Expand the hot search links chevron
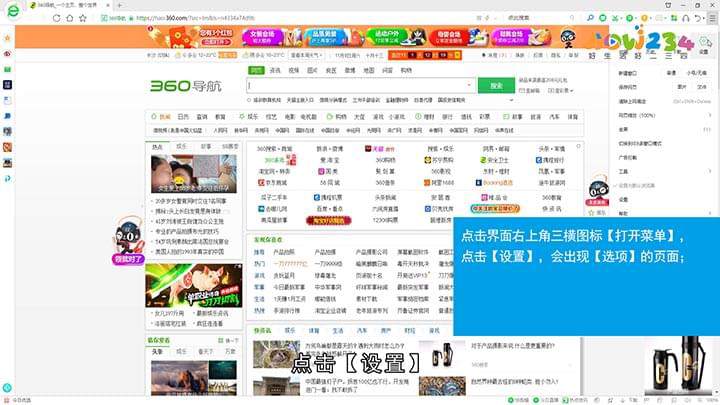This screenshot has width=720, height=405. point(511,100)
